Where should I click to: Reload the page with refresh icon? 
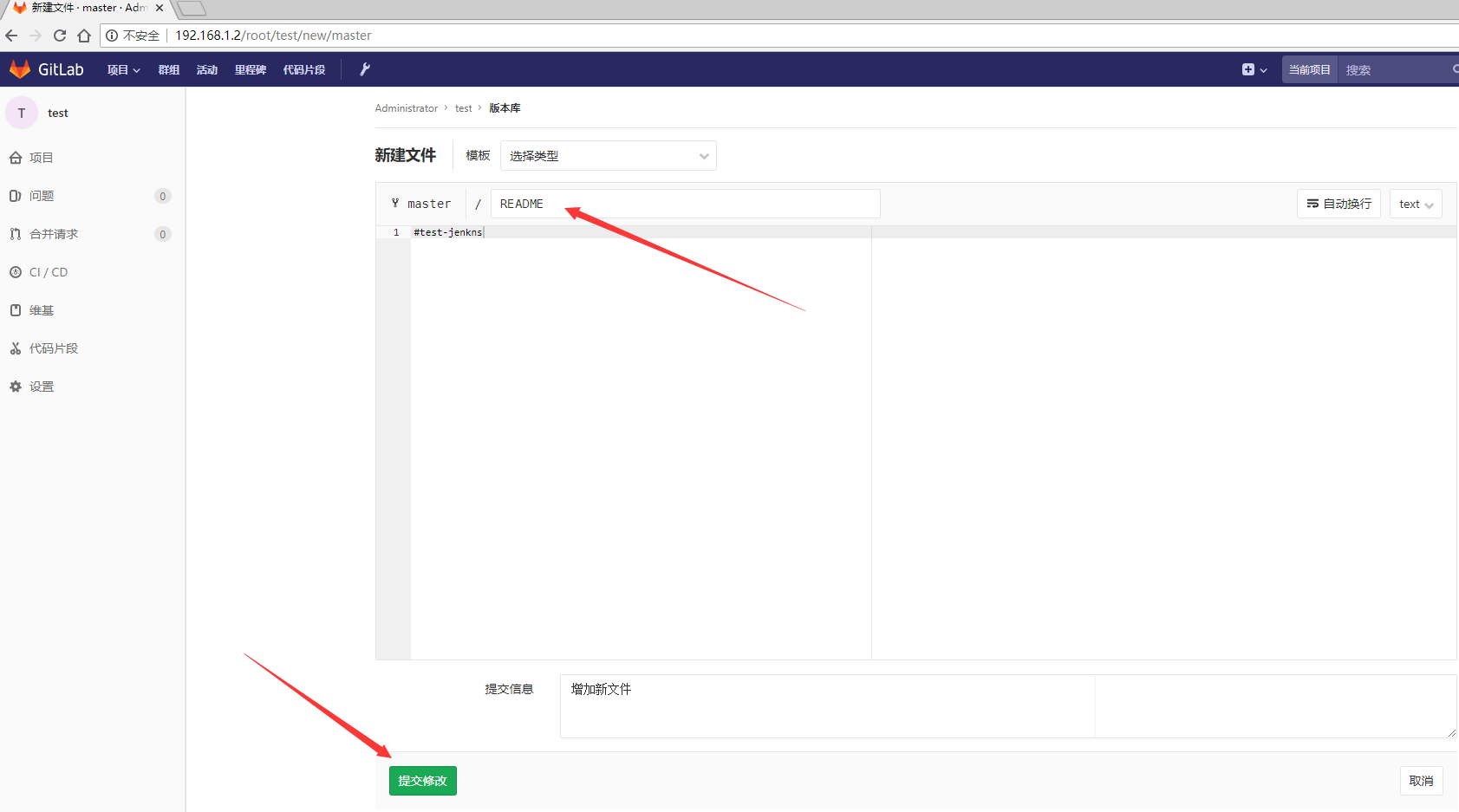click(x=60, y=36)
